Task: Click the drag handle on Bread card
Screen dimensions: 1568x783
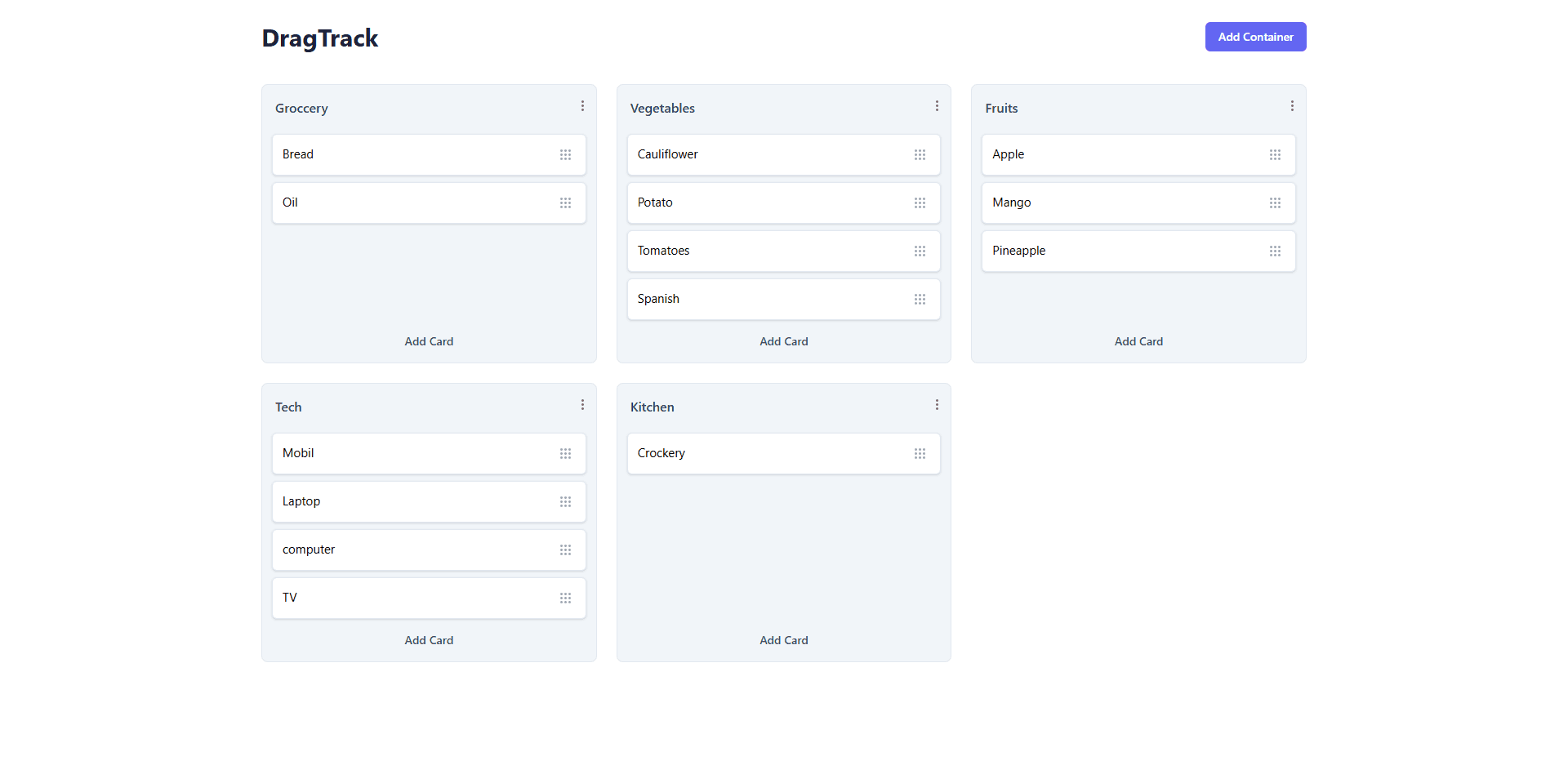Action: pyautogui.click(x=565, y=155)
